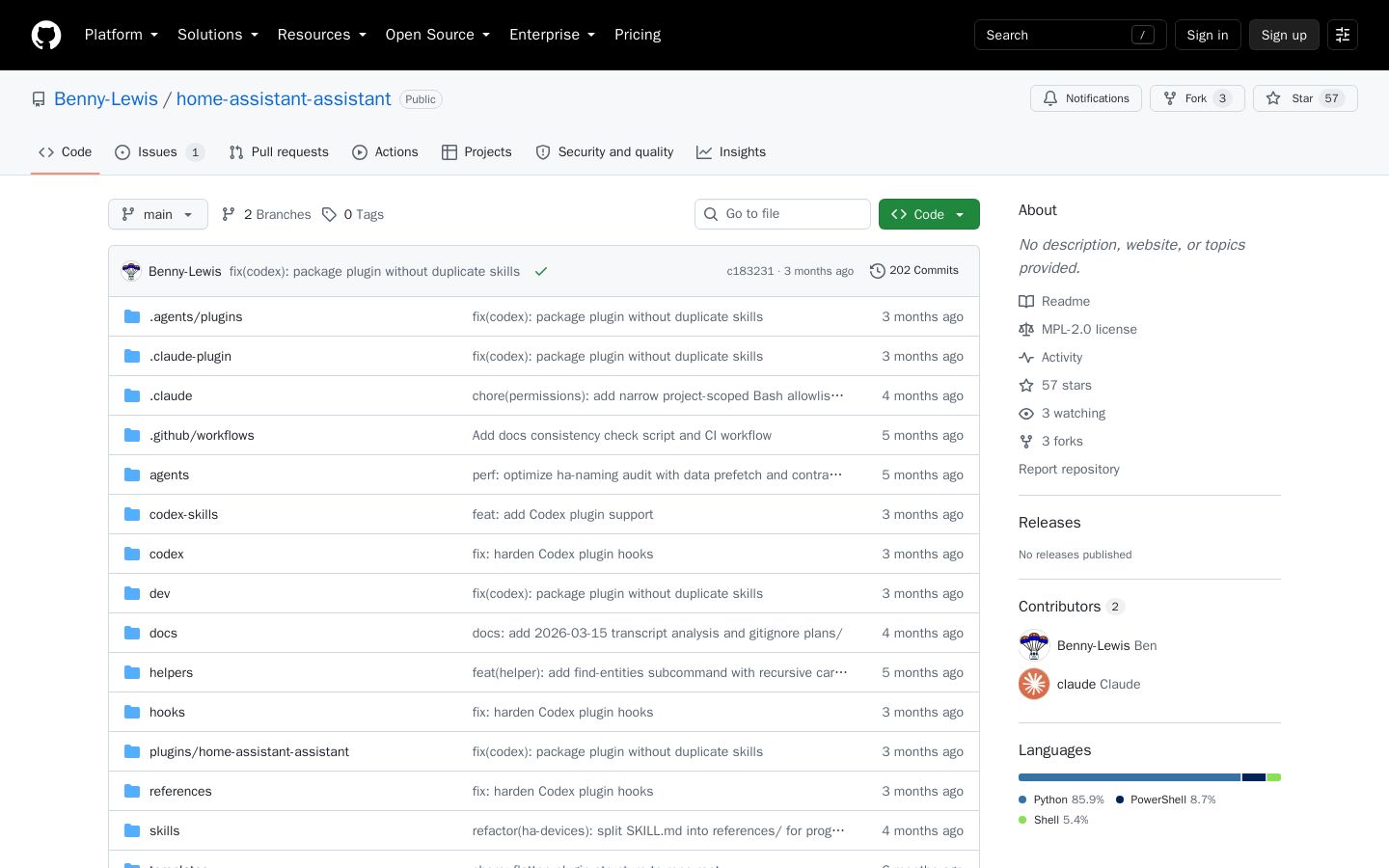Viewport: 1389px width, 868px height.
Task: Fork this repository
Action: [1197, 98]
